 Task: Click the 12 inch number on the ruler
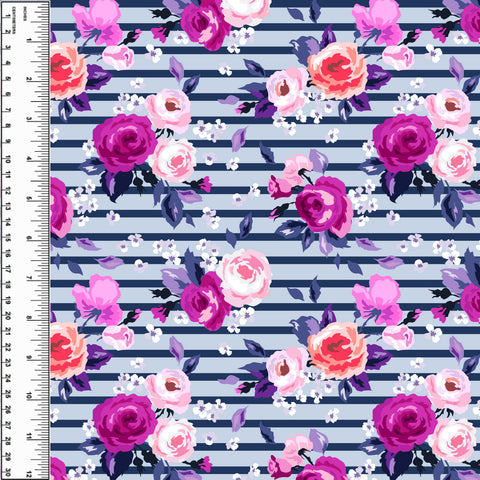pyautogui.click(x=30, y=475)
